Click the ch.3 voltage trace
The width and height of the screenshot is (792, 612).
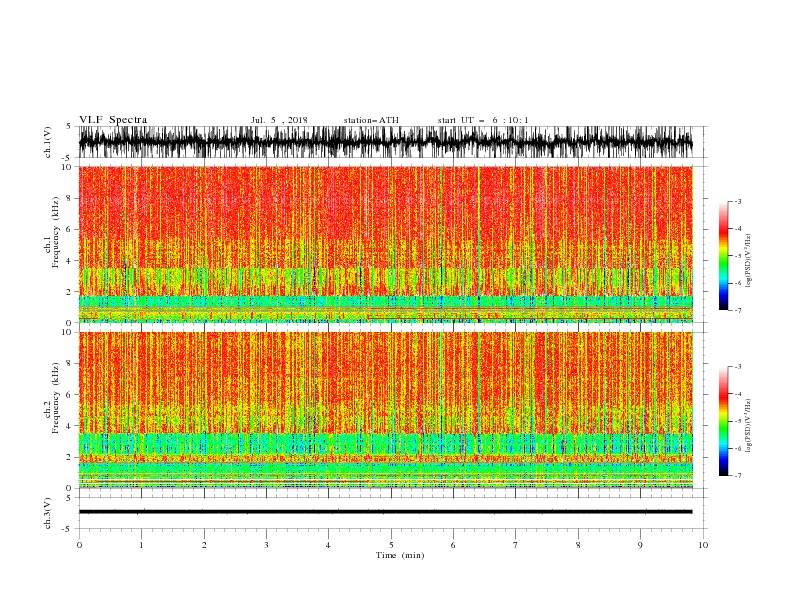click(386, 512)
